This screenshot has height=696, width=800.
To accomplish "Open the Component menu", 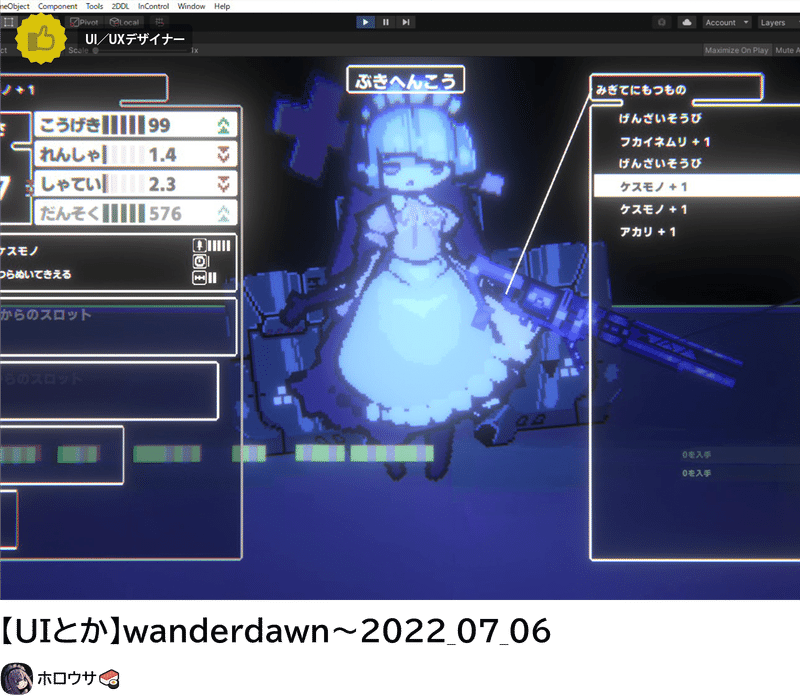I will [58, 6].
